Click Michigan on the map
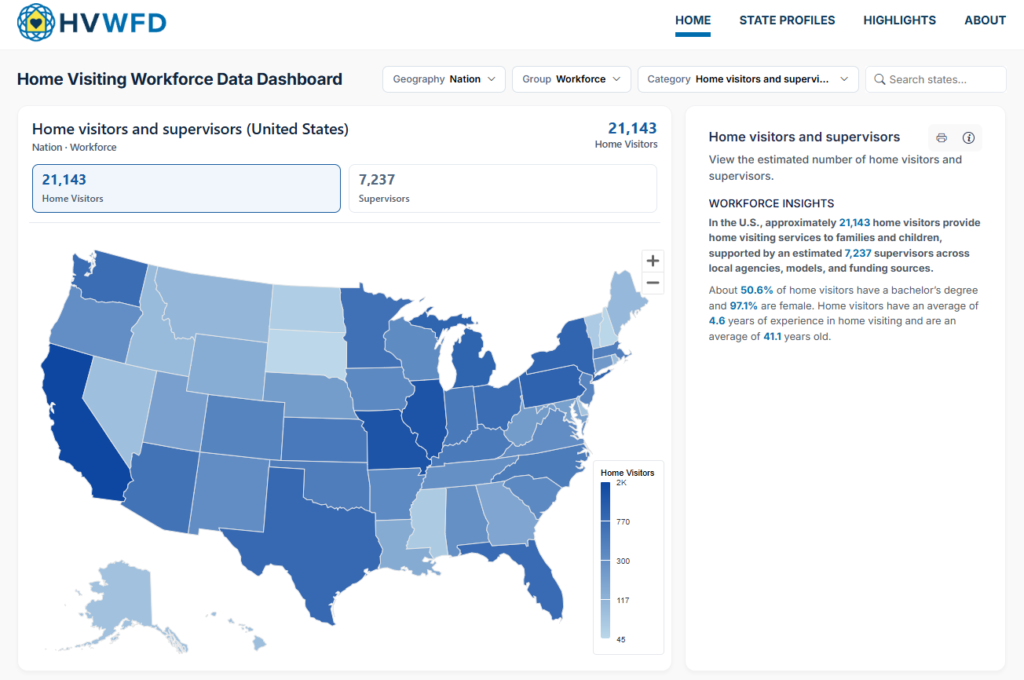The width and height of the screenshot is (1024, 680). tap(472, 359)
